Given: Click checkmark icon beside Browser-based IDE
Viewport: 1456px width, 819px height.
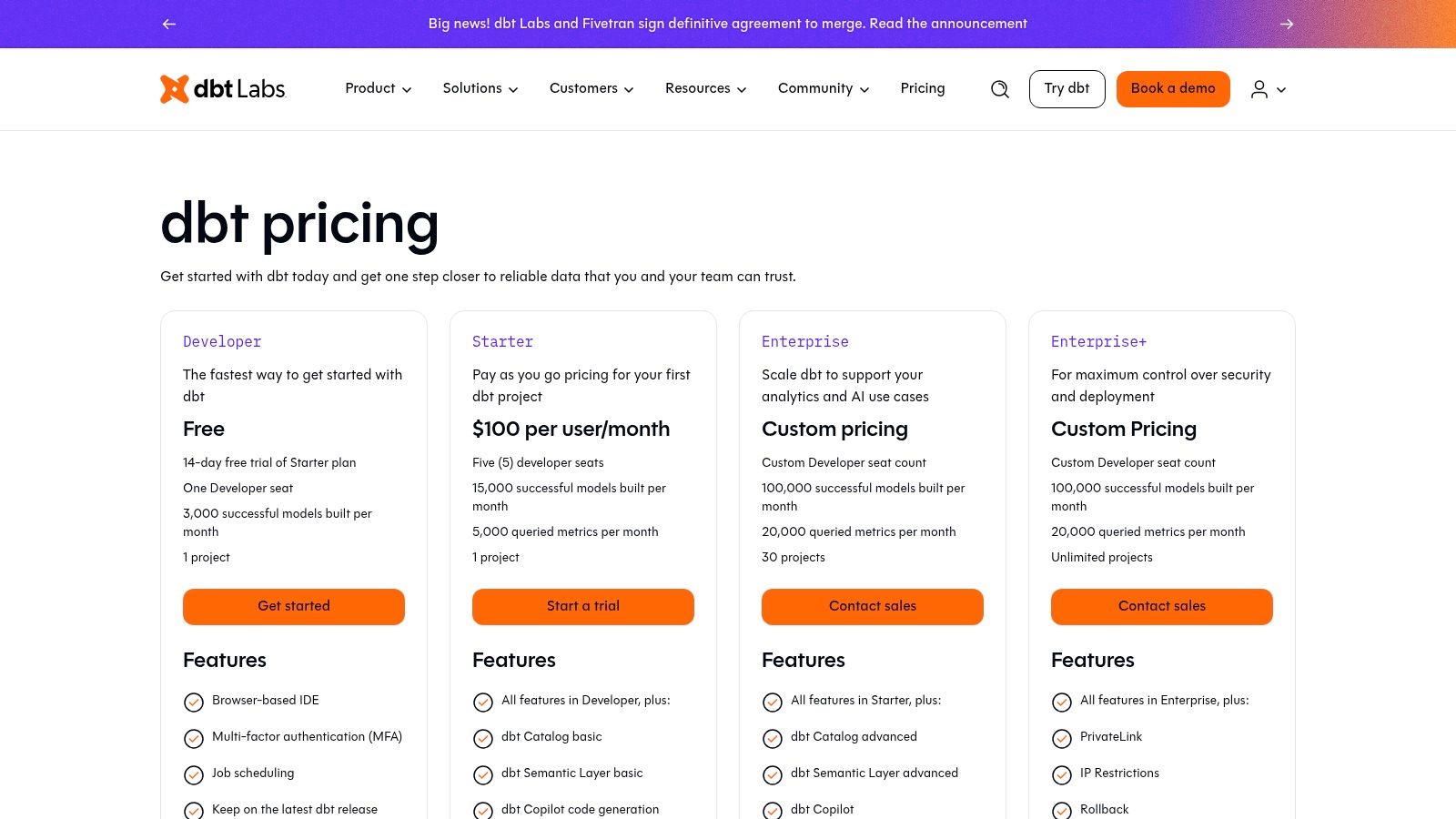Looking at the screenshot, I should click(x=194, y=702).
